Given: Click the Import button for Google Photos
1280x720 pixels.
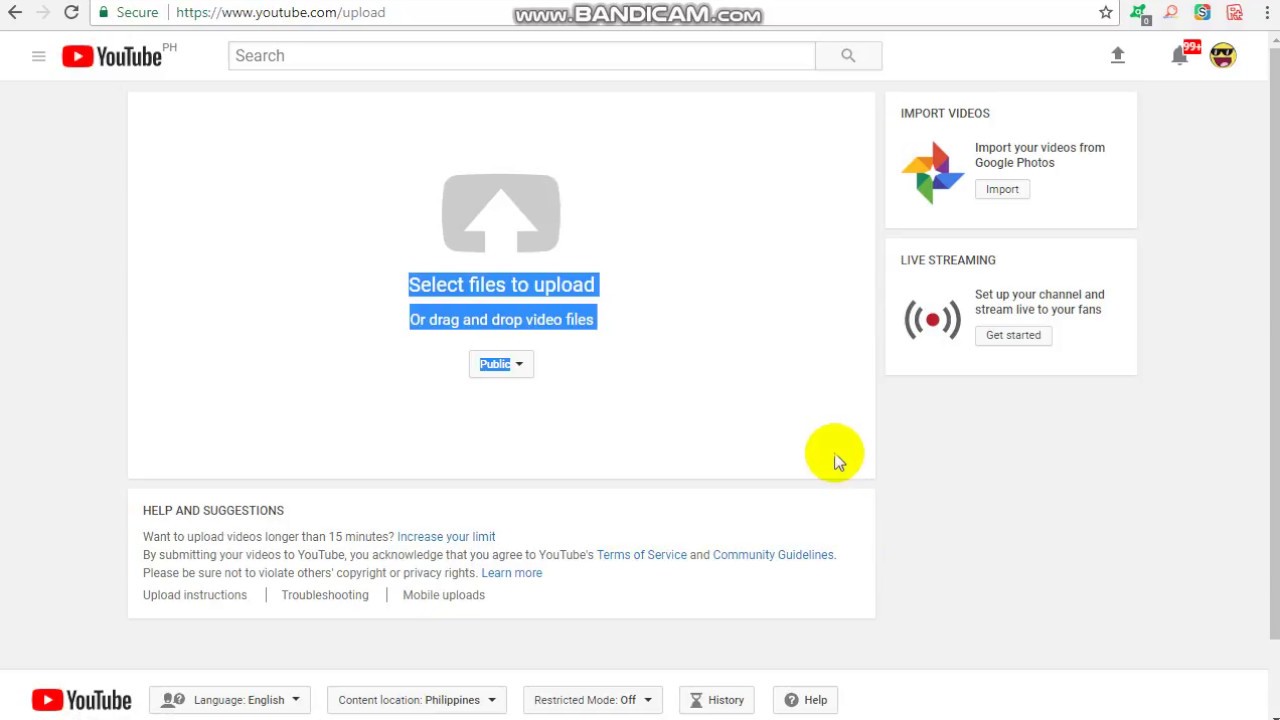Looking at the screenshot, I should coord(1002,189).
